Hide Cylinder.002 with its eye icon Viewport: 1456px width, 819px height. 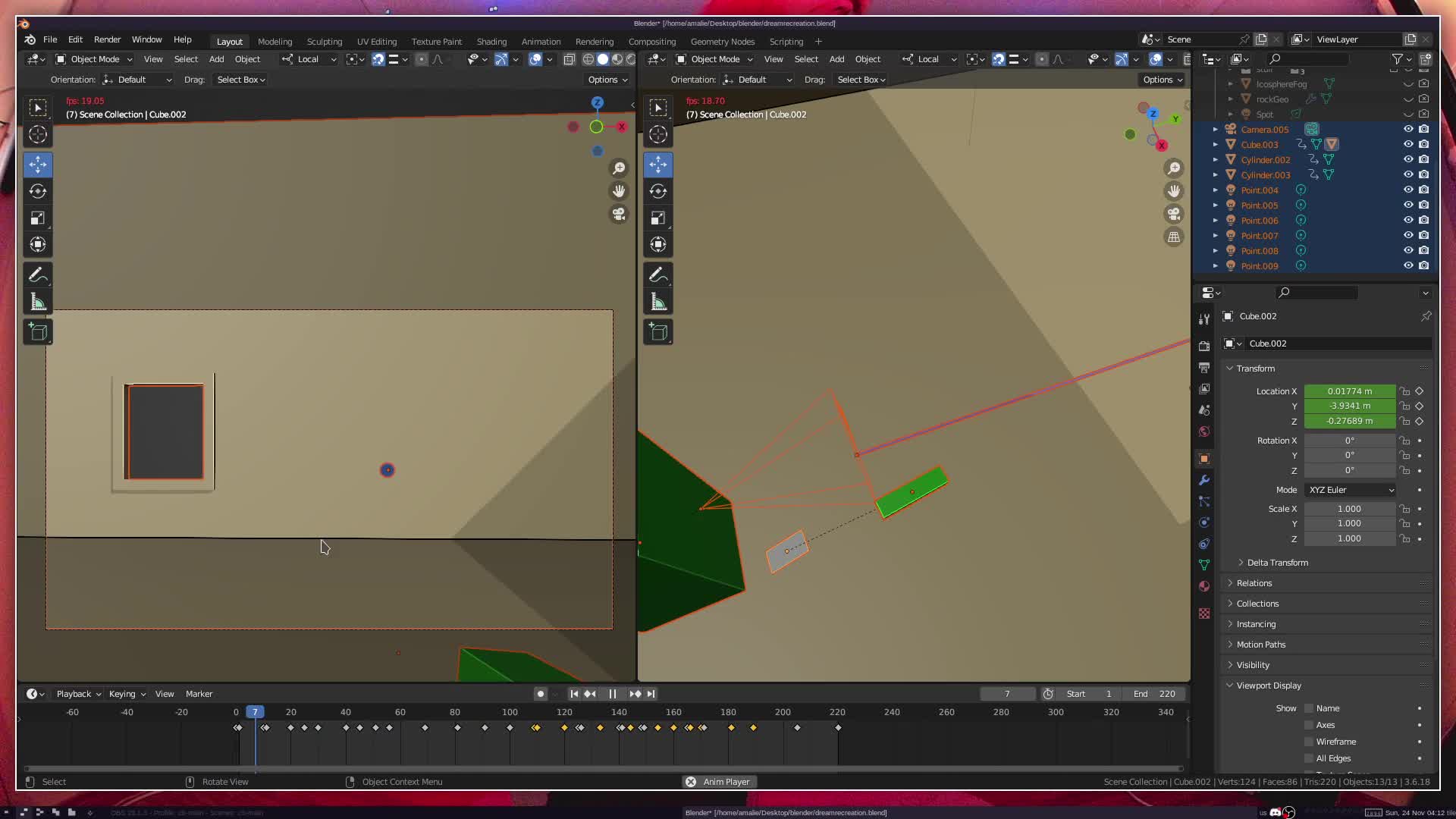click(1408, 159)
